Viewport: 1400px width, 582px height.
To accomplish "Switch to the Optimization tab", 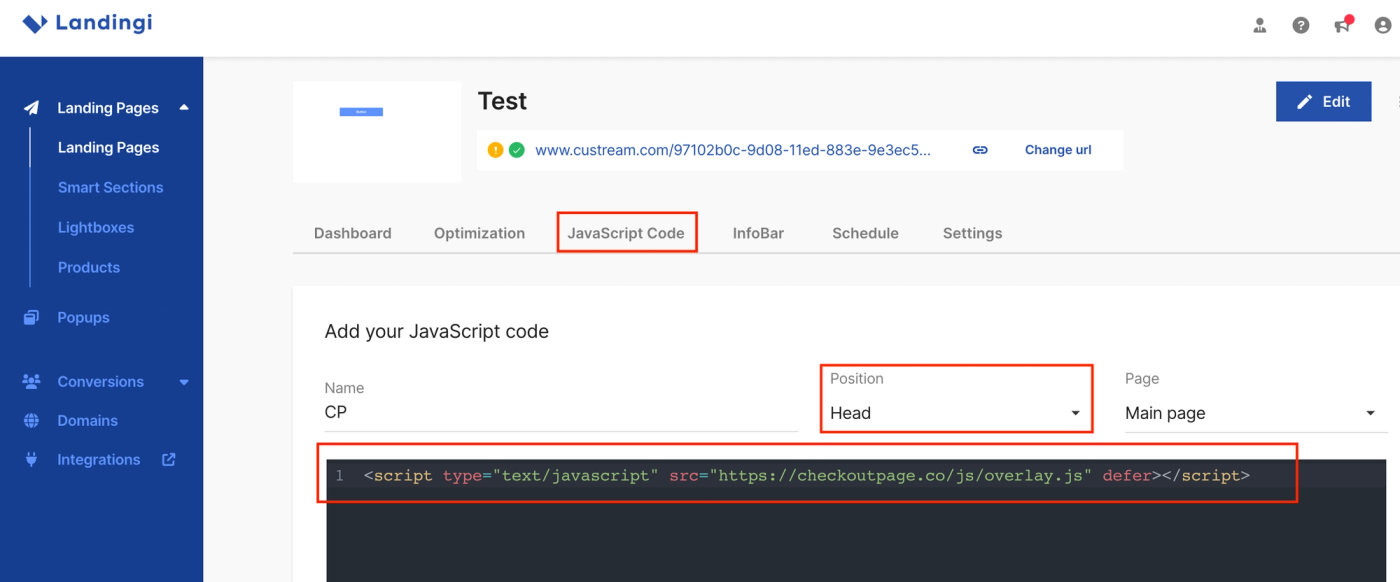I will [x=479, y=233].
